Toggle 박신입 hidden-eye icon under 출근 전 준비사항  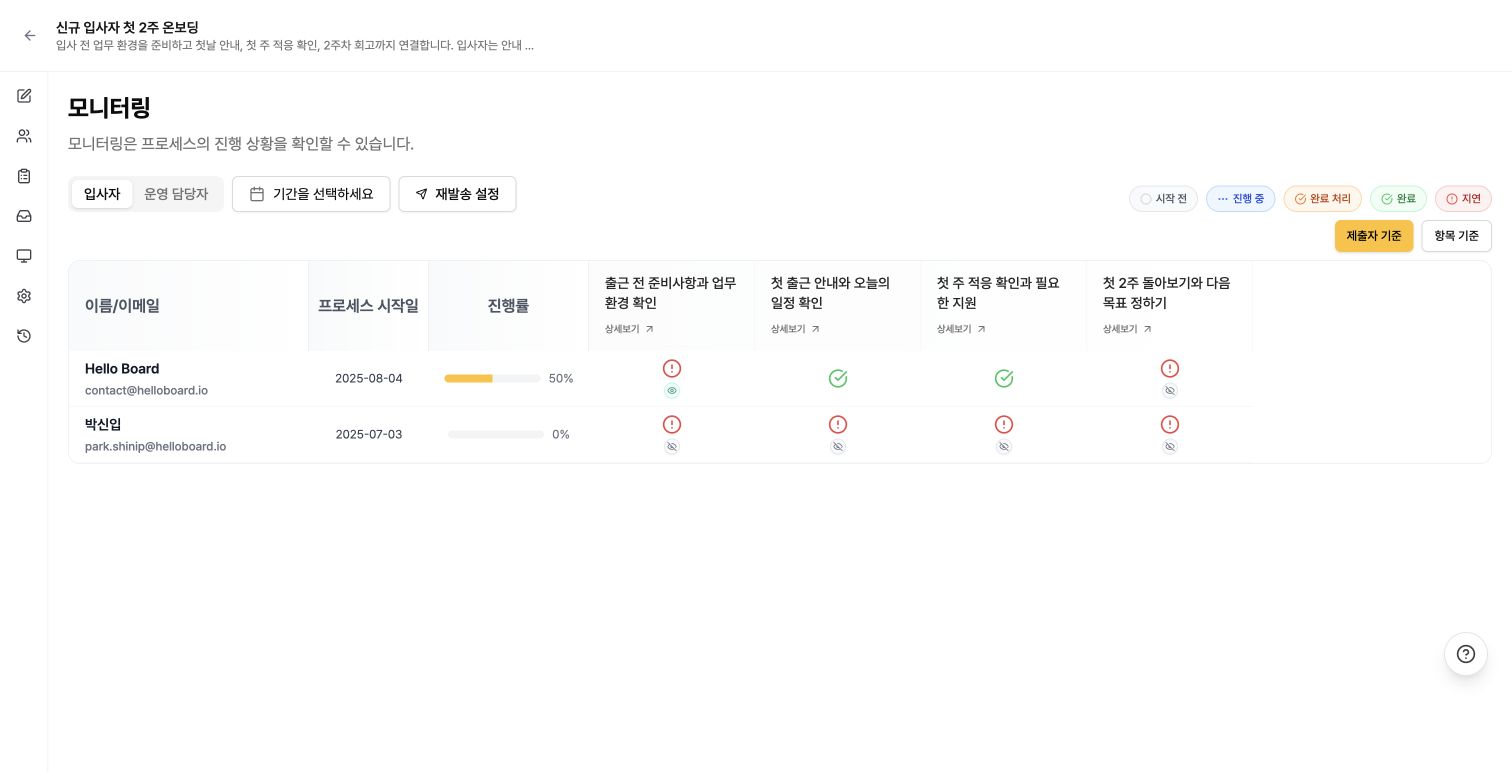(x=672, y=447)
